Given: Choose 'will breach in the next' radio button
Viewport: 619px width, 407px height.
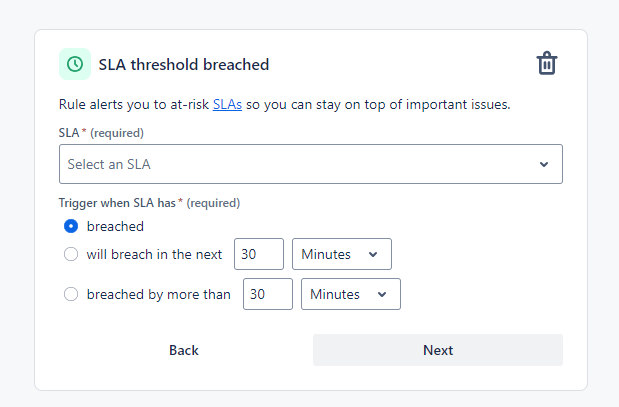Looking at the screenshot, I should (x=71, y=254).
